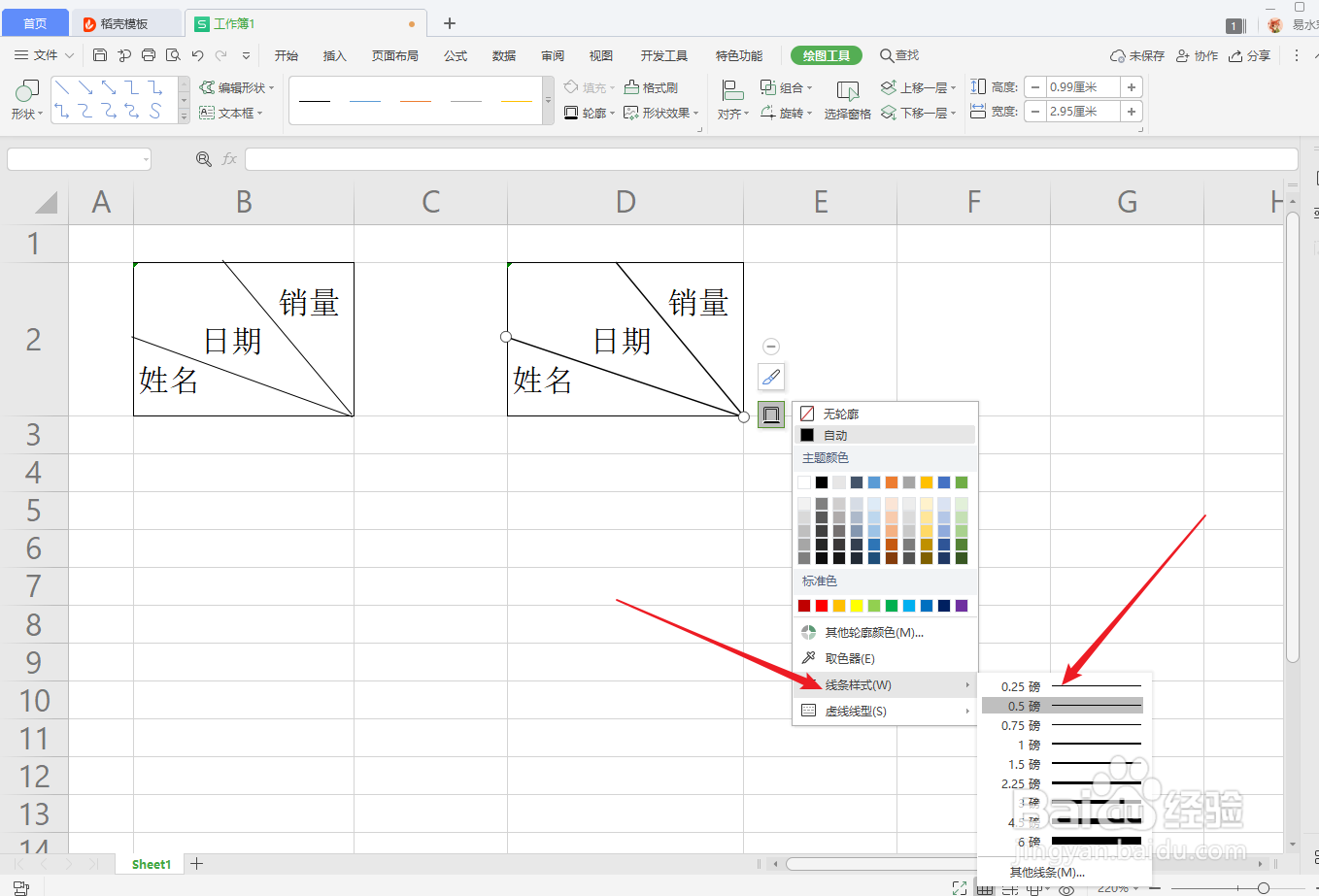
Task: Open the 绘图工具 ribbon tab
Action: 827,55
